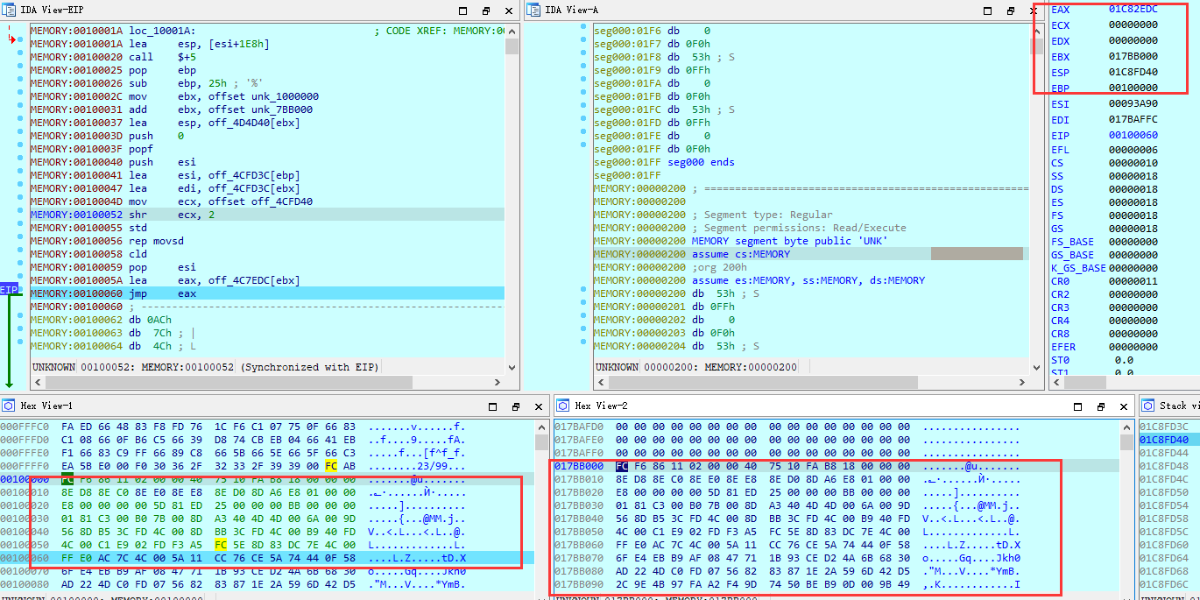
Task: Float the Hex View-2 panel
Action: coord(1100,407)
